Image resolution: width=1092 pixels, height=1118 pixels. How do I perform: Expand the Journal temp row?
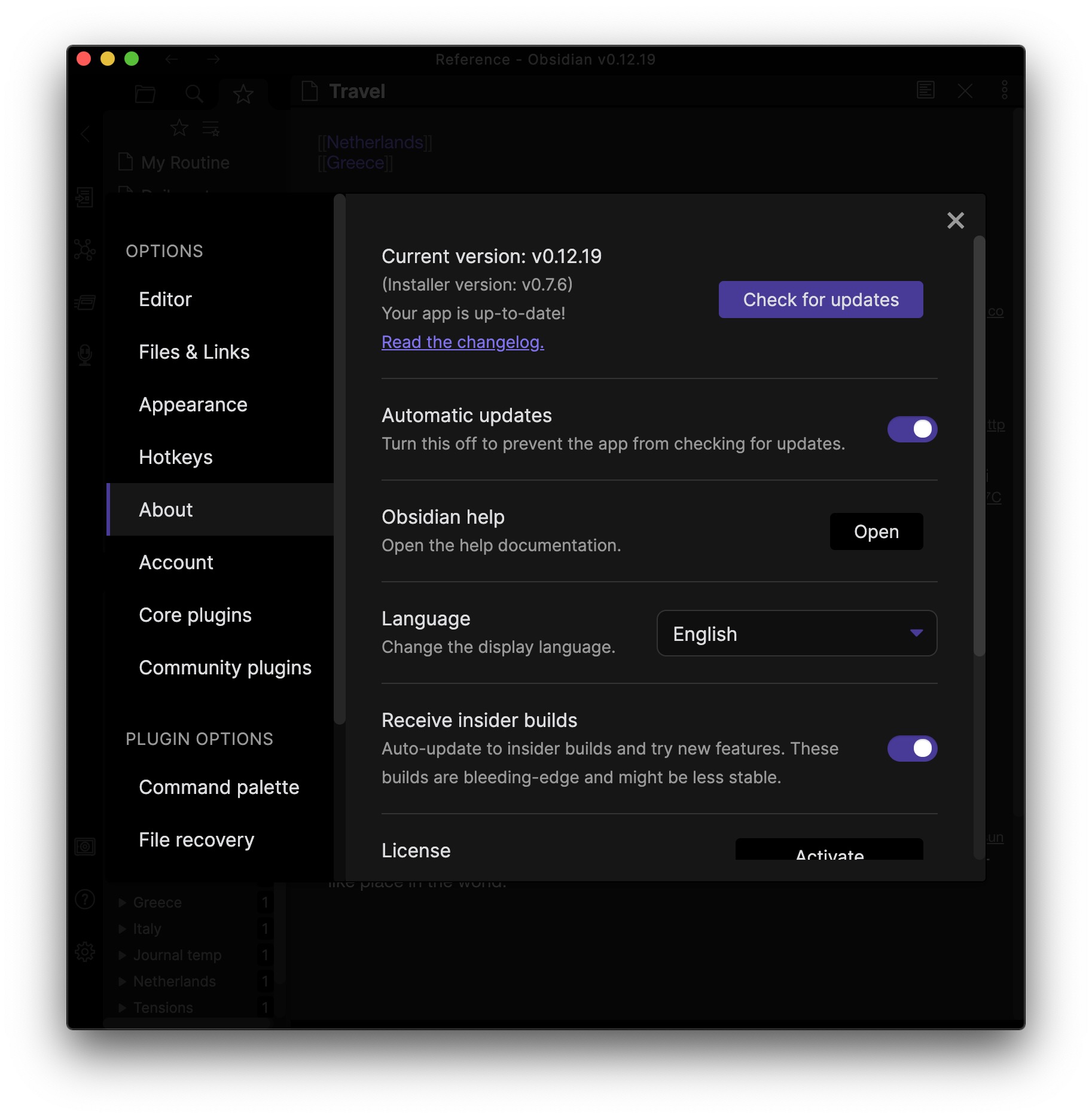pos(123,955)
